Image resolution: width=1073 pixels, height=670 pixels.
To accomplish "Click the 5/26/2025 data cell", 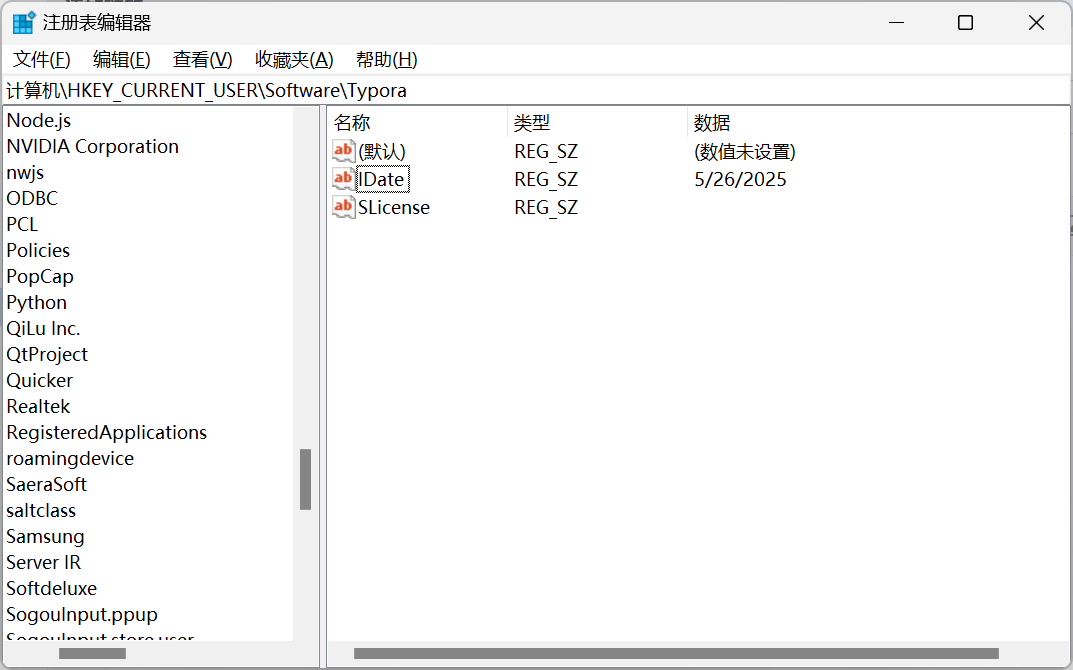I will 740,179.
